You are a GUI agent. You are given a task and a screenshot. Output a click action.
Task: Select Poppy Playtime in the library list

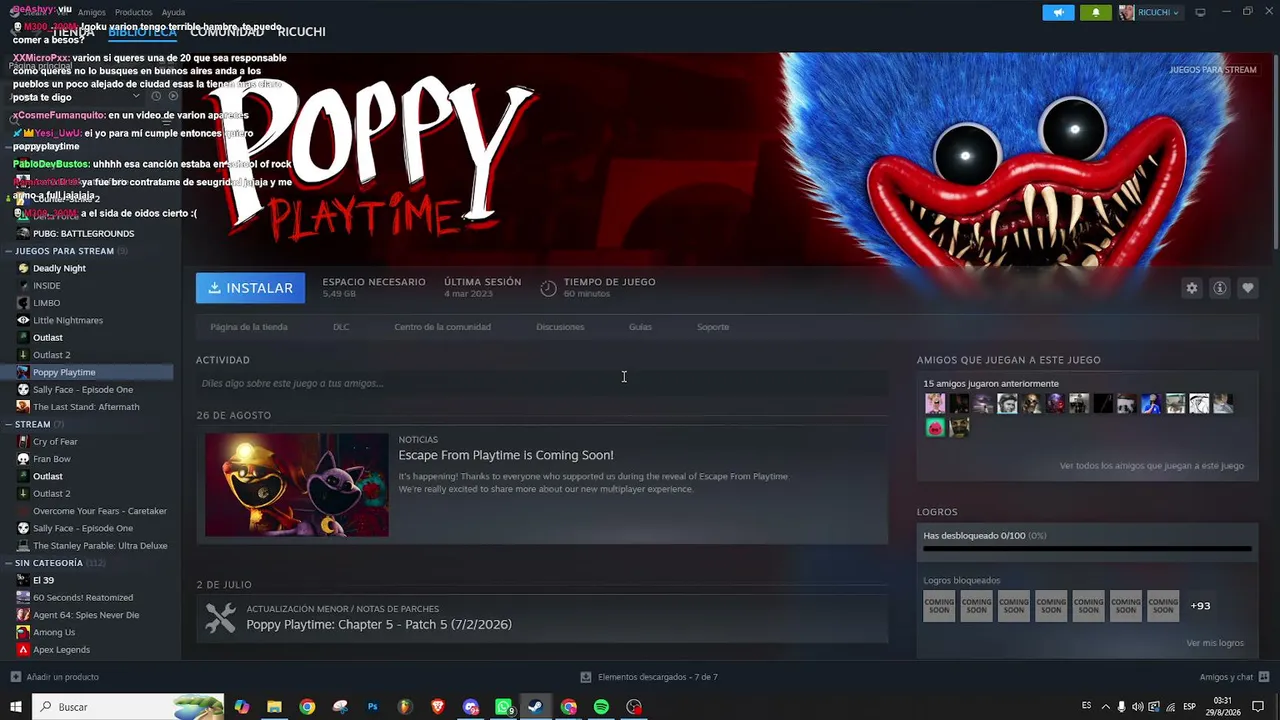64,372
